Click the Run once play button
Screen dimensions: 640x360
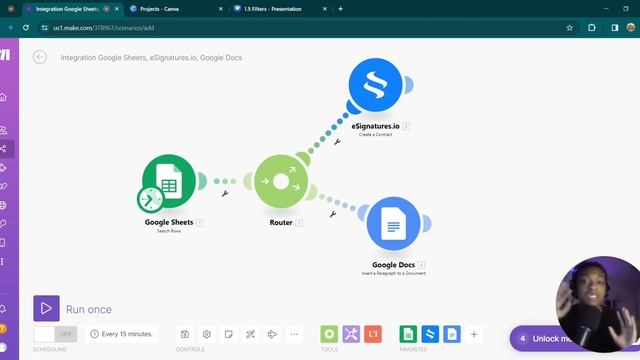point(46,308)
